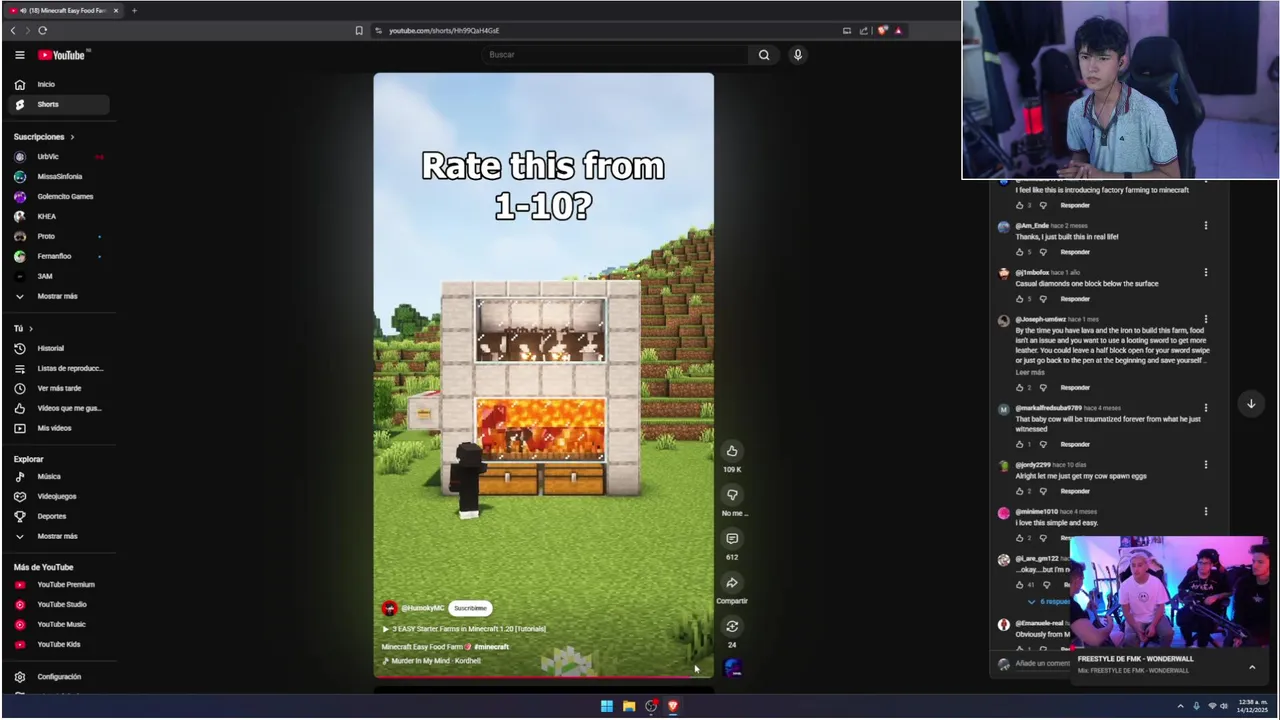Seek on the Short's red progress bar
Viewport: 1280px width, 720px height.
pos(544,677)
